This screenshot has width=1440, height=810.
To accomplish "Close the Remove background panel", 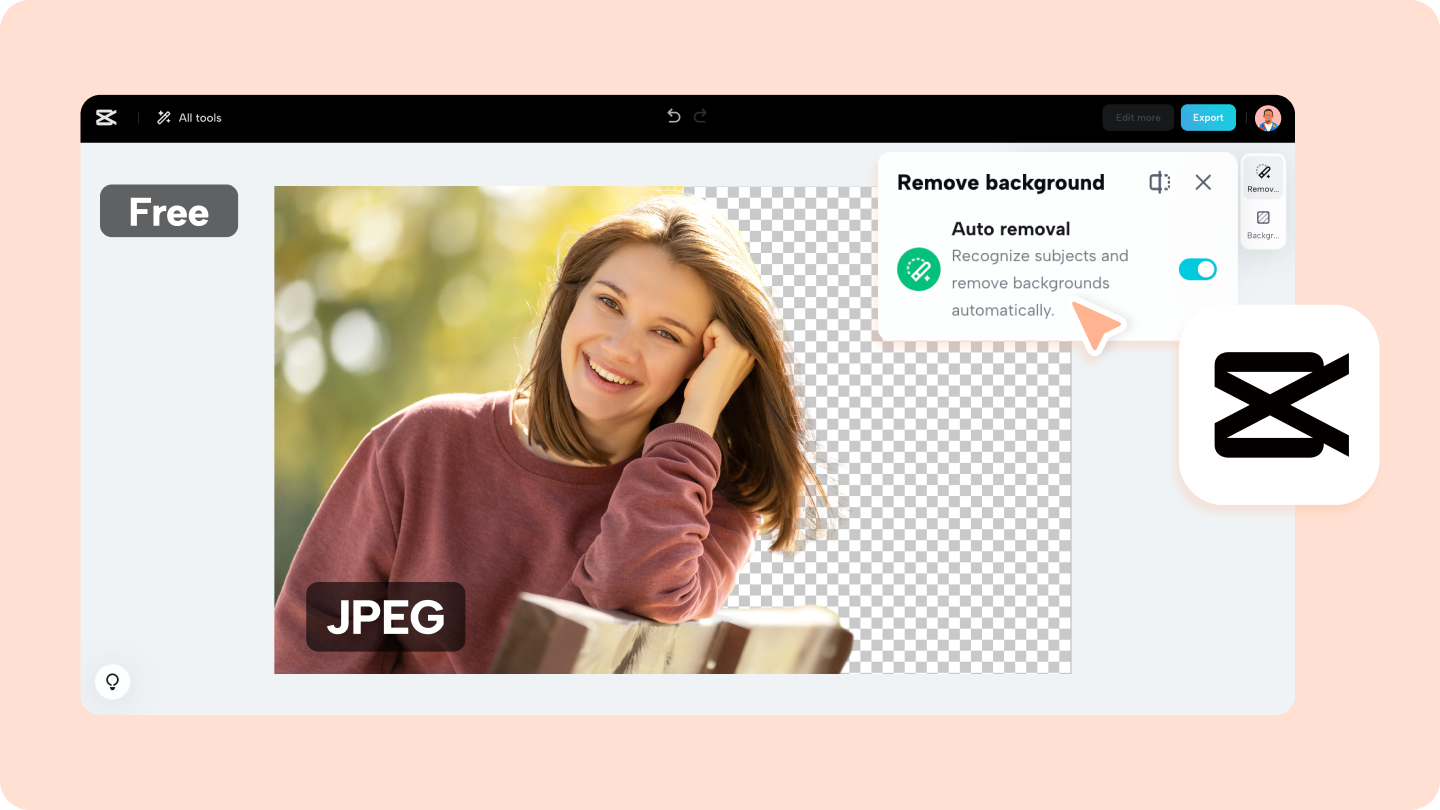I will click(1203, 182).
